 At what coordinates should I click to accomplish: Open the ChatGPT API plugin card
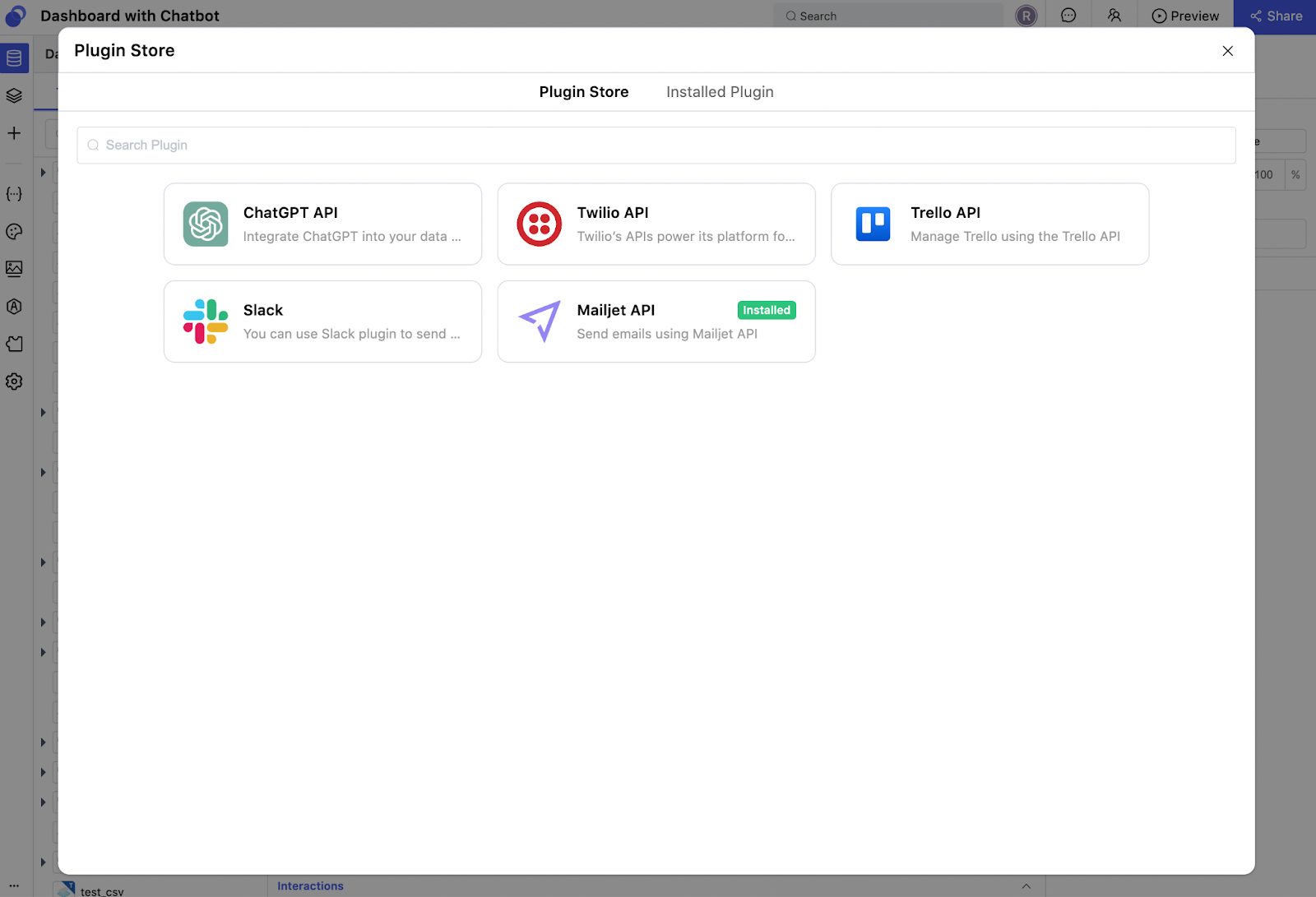coord(322,224)
